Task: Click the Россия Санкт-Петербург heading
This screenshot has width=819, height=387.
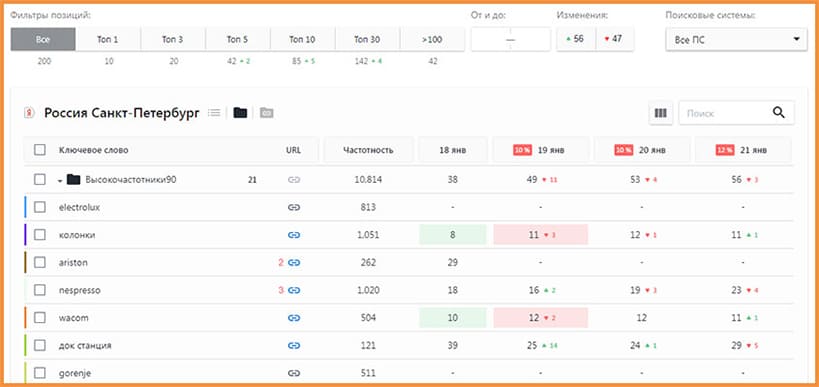Action: point(122,113)
